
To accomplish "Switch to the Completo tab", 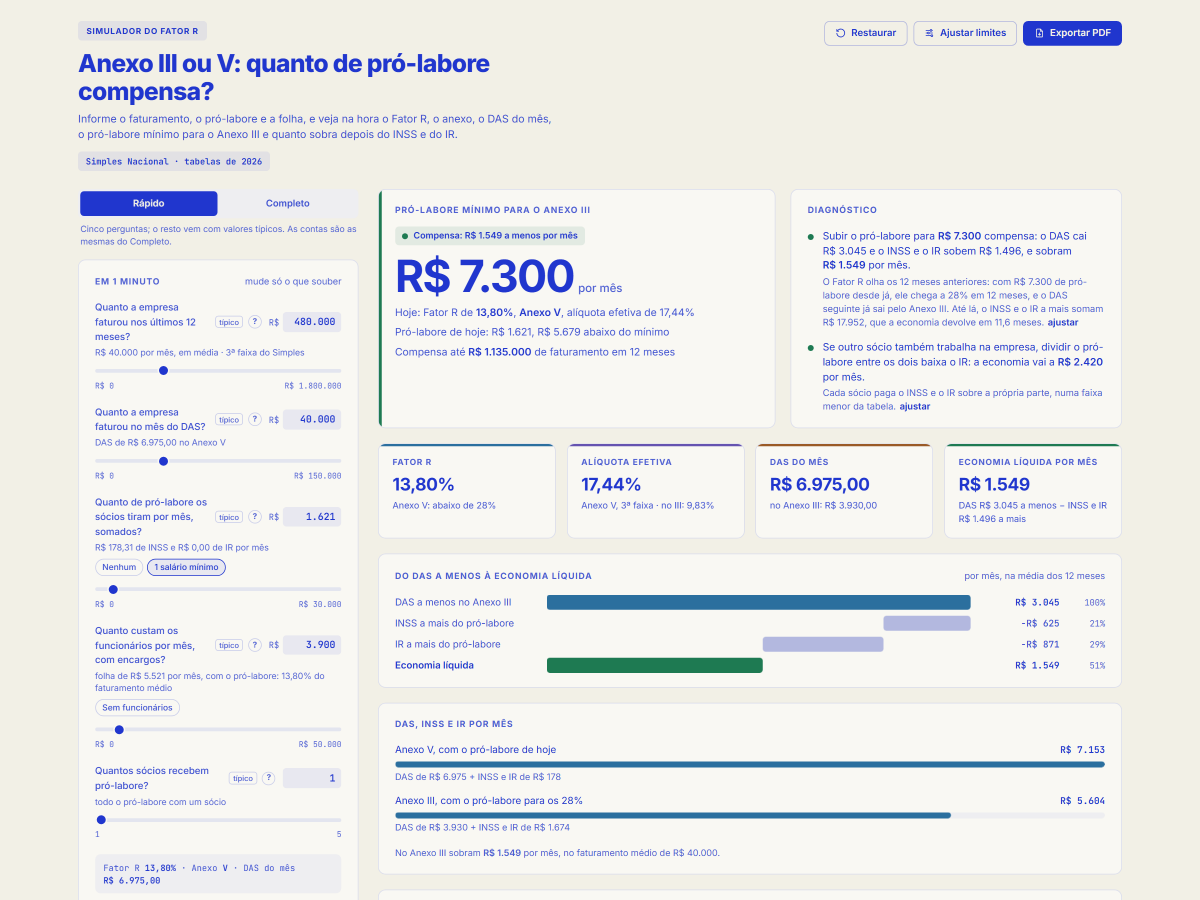I will (287, 203).
